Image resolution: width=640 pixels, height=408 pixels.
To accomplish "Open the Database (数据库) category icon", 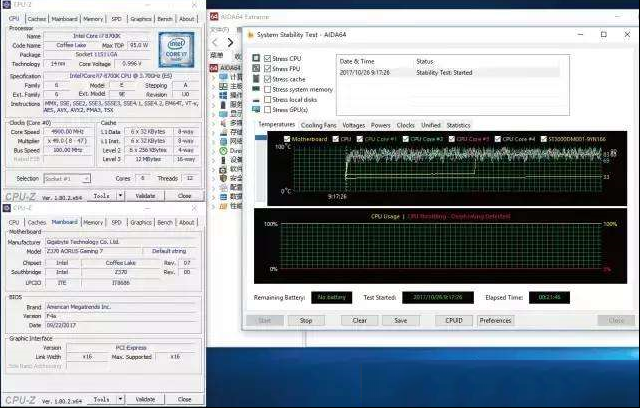I will pos(223,197).
